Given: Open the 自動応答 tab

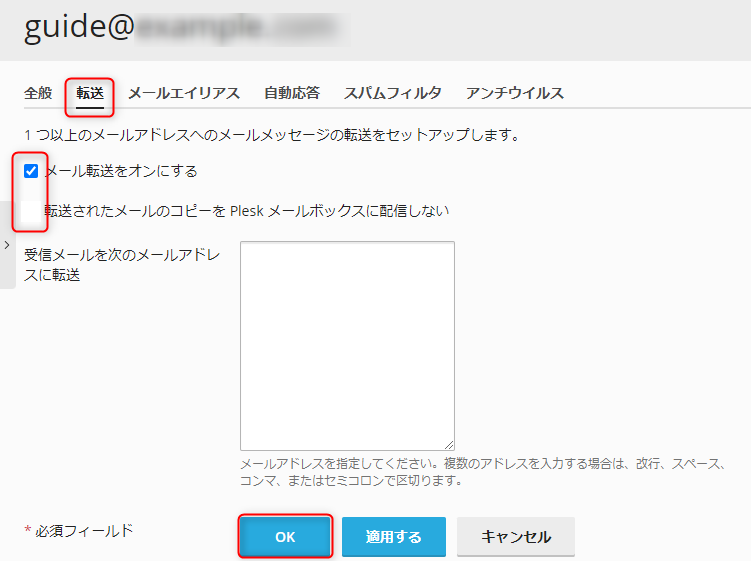Looking at the screenshot, I should (x=292, y=93).
